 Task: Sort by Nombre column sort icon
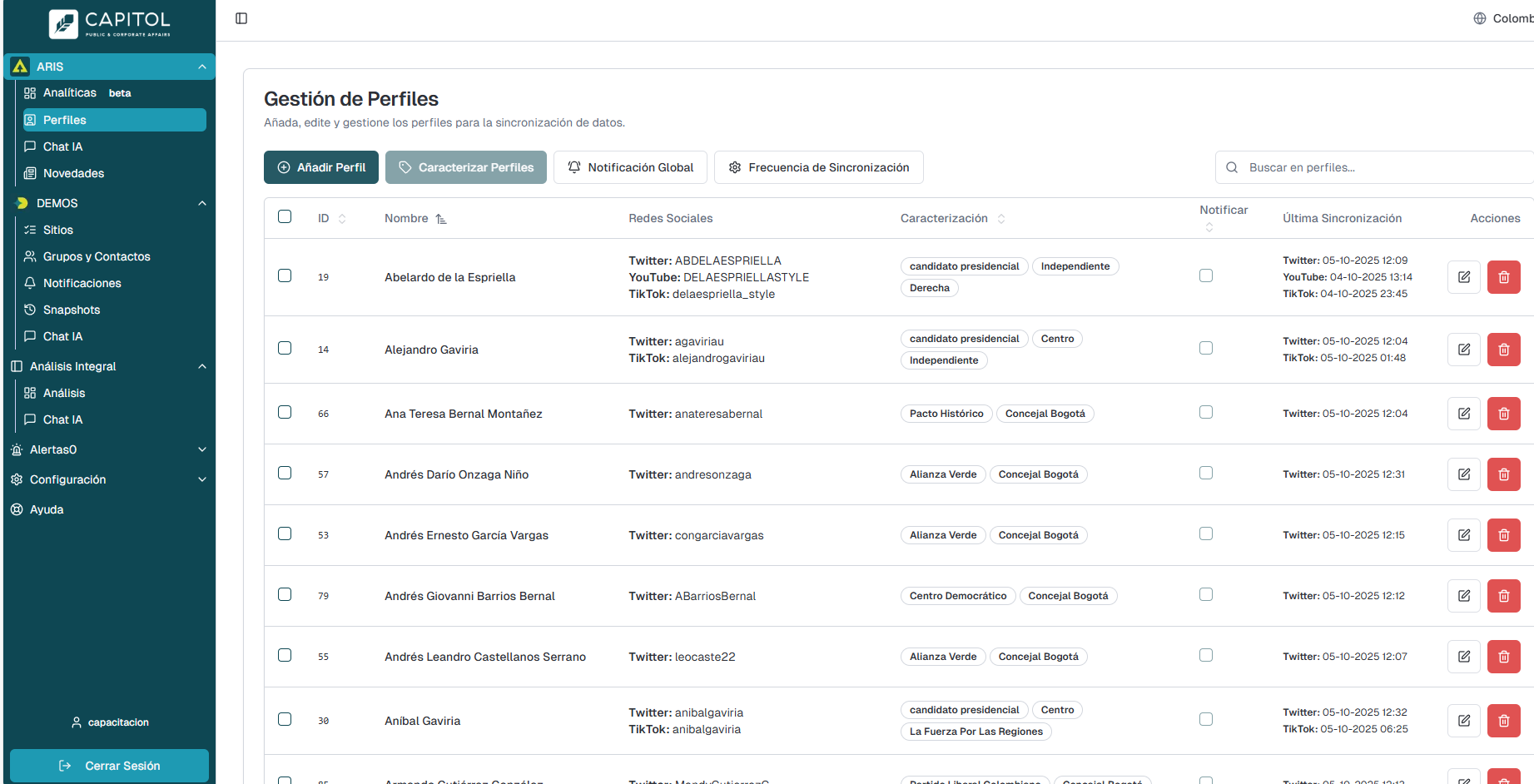click(441, 219)
